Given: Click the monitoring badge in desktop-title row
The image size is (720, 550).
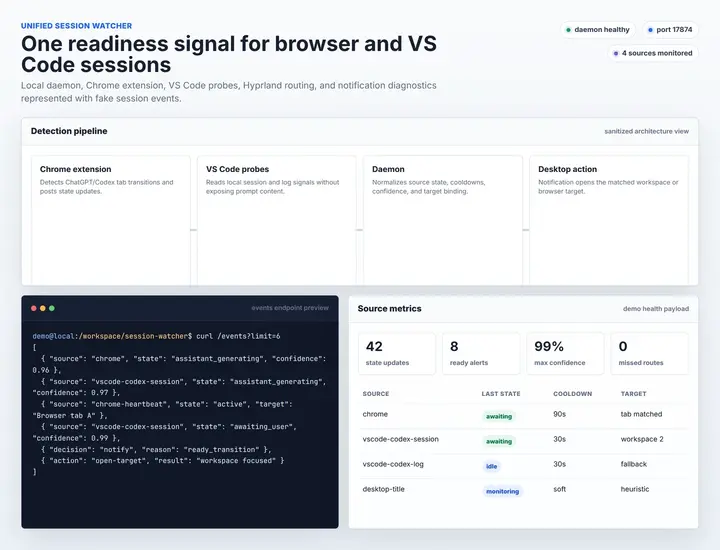Looking at the screenshot, I should pos(502,491).
